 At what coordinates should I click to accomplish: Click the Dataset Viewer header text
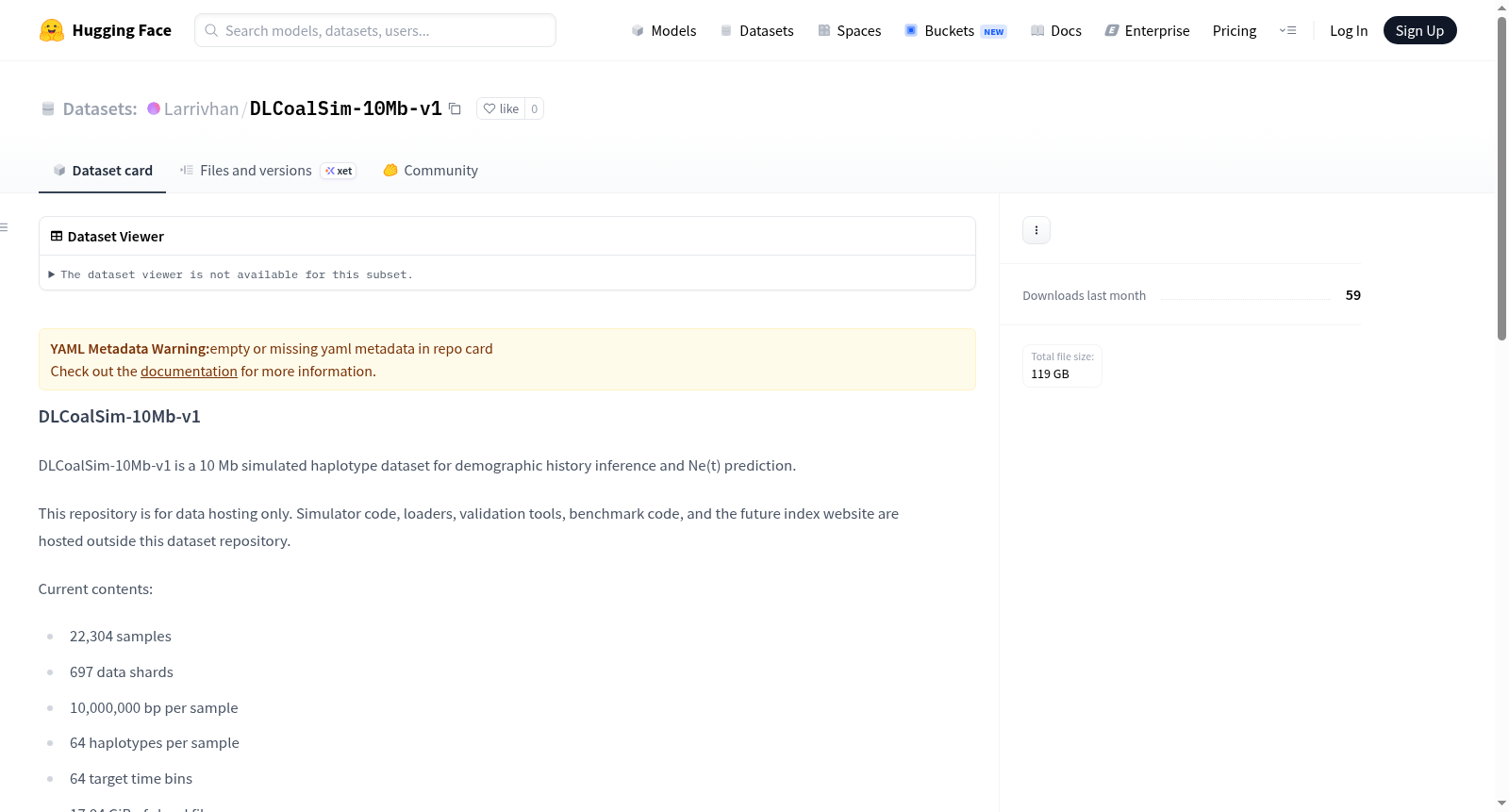pyautogui.click(x=116, y=237)
